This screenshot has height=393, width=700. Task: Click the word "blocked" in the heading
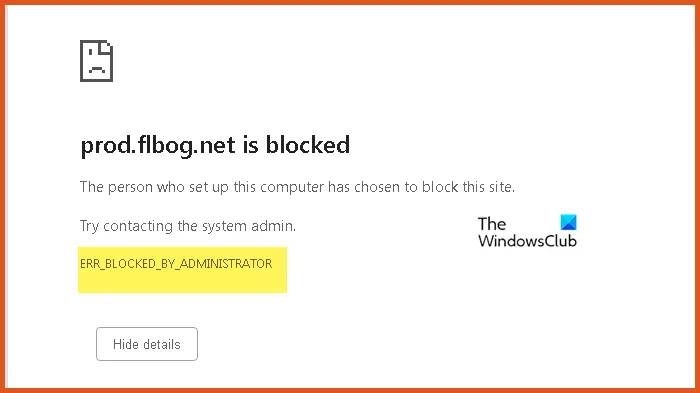click(x=308, y=145)
